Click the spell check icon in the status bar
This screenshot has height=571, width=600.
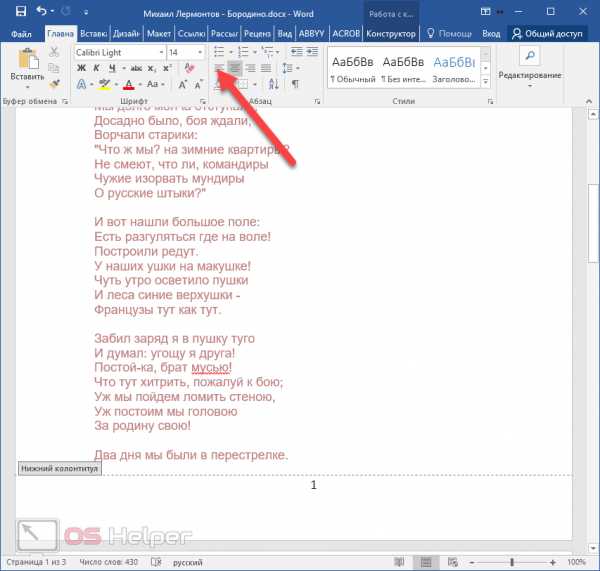[x=156, y=562]
